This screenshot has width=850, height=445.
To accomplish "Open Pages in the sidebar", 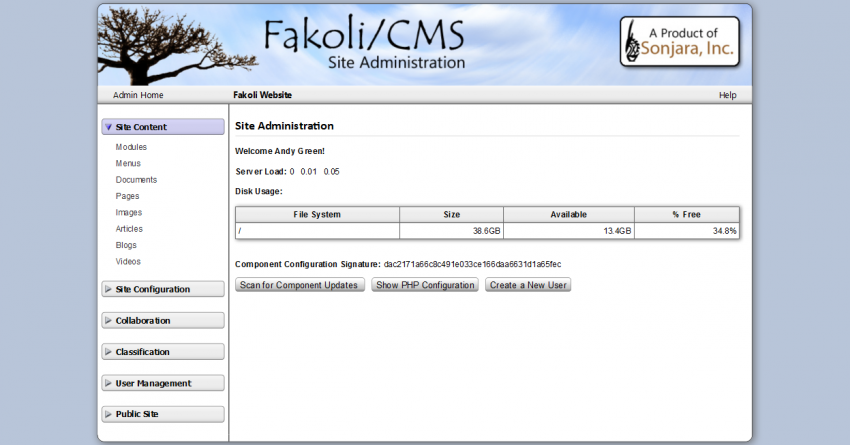I will 127,196.
